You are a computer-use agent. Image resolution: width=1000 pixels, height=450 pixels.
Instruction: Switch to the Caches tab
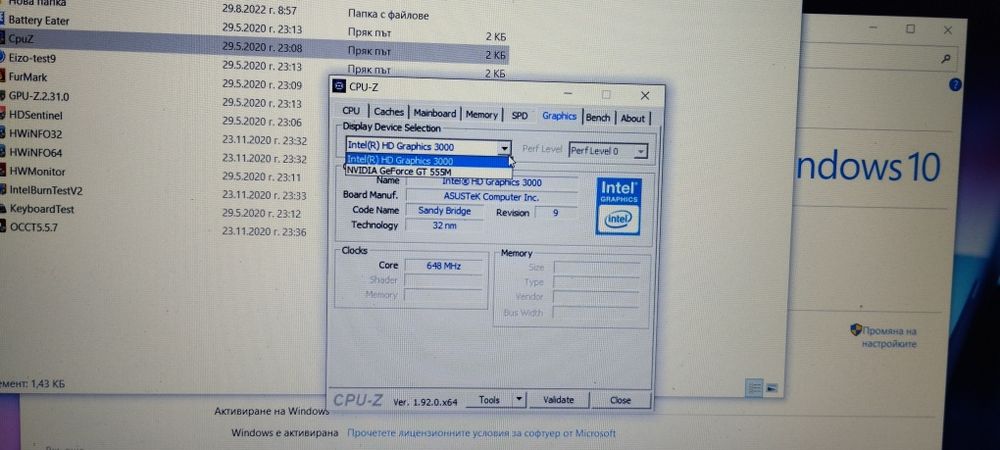pyautogui.click(x=388, y=112)
